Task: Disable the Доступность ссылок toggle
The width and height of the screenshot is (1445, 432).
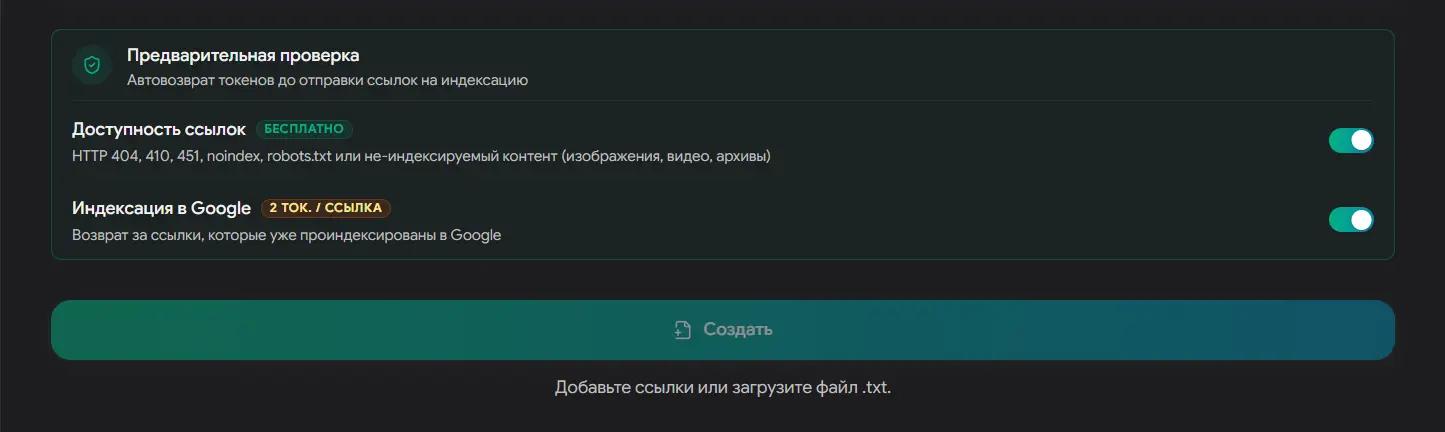Action: [1351, 141]
